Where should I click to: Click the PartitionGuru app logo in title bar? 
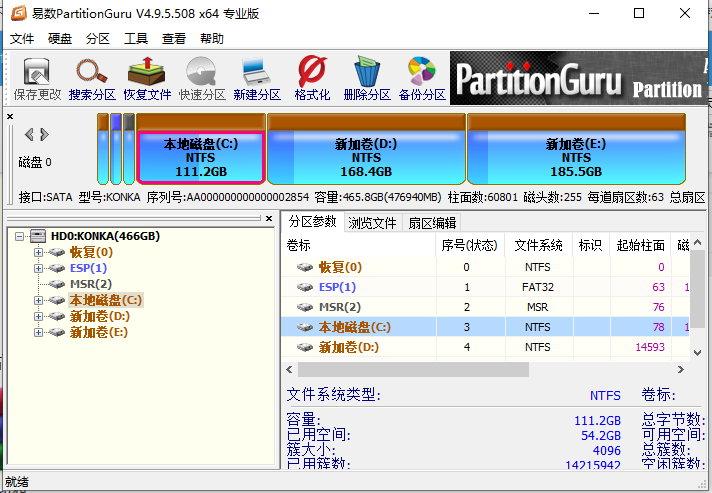click(18, 13)
